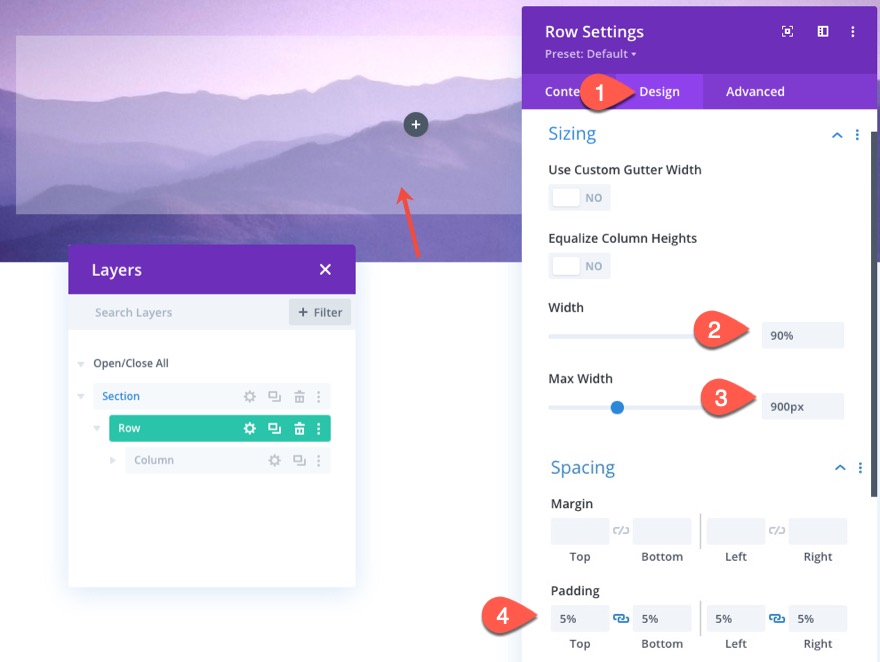Viewport: 880px width, 662px height.
Task: Open the Row Settings three-dot options menu
Action: pyautogui.click(x=852, y=31)
